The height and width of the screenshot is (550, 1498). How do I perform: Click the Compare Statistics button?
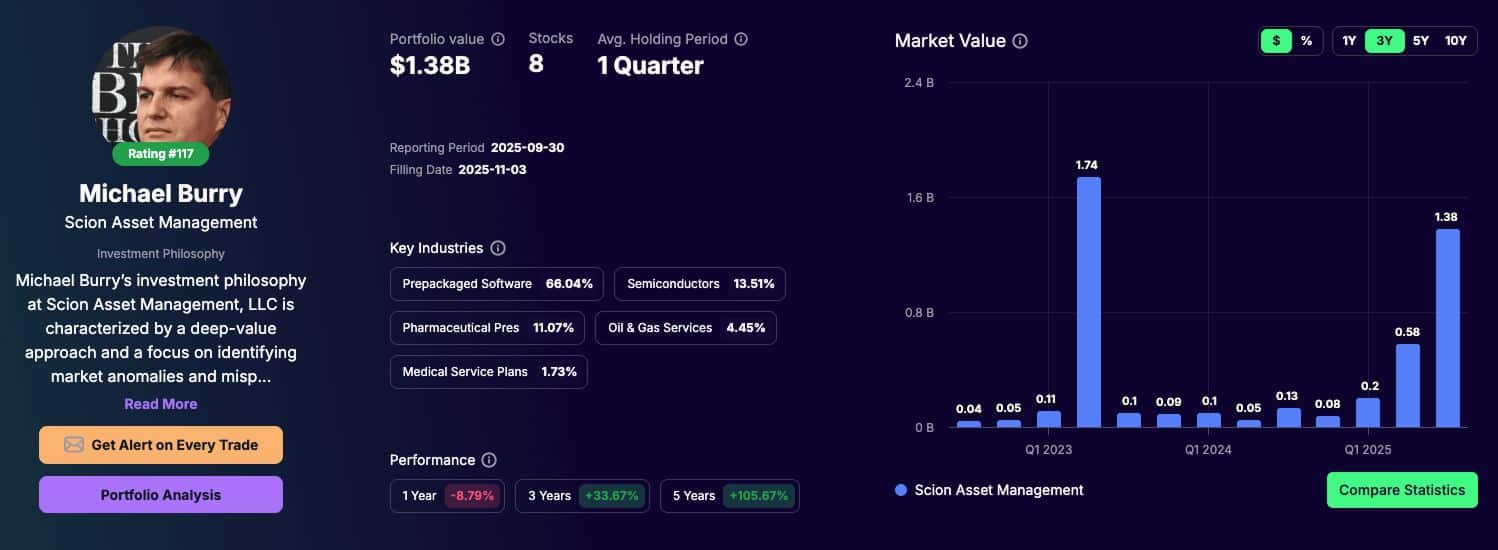pos(1401,490)
